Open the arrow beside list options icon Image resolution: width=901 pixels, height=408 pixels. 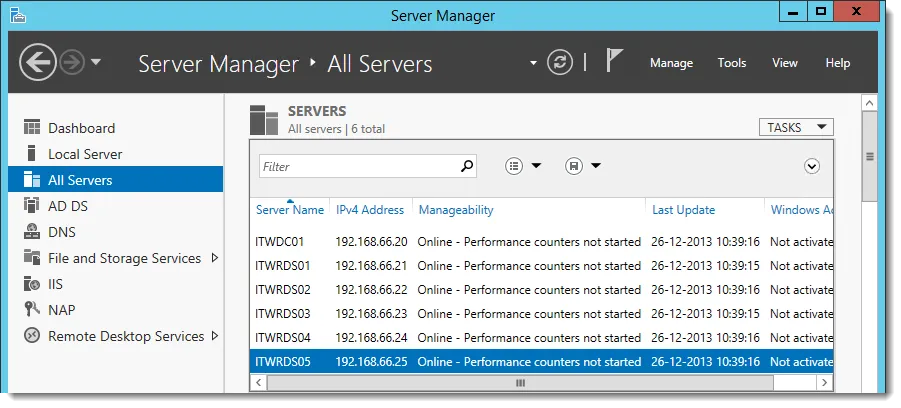(536, 165)
